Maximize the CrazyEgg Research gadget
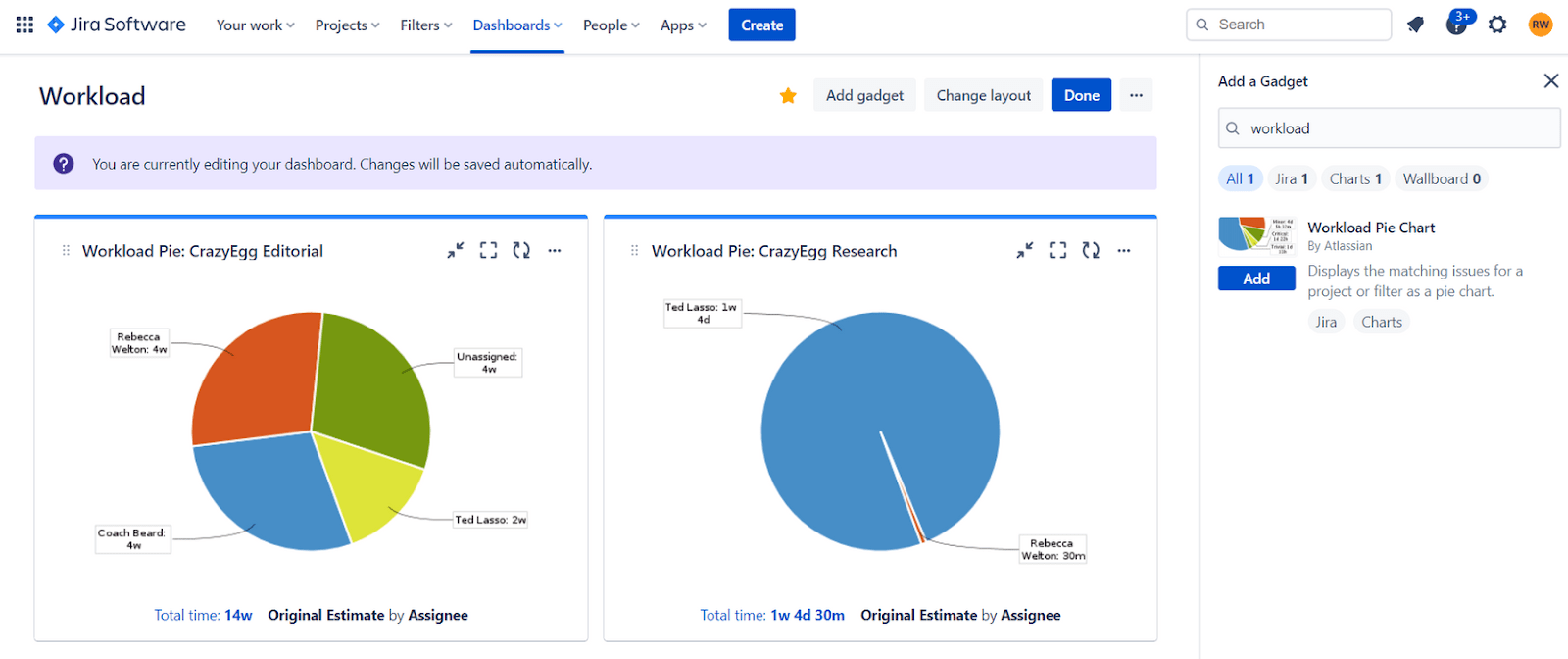The width and height of the screenshot is (1568, 659). point(1057,251)
